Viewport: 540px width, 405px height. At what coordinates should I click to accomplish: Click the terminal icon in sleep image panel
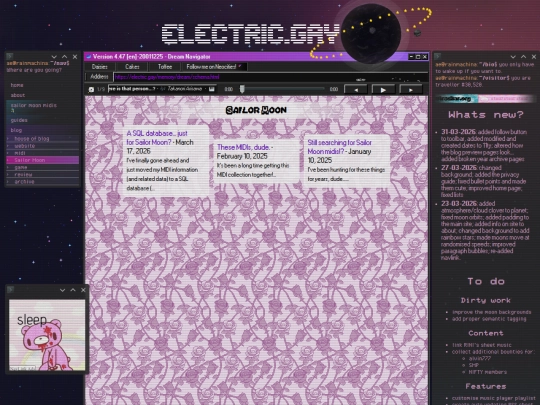pos(10,290)
